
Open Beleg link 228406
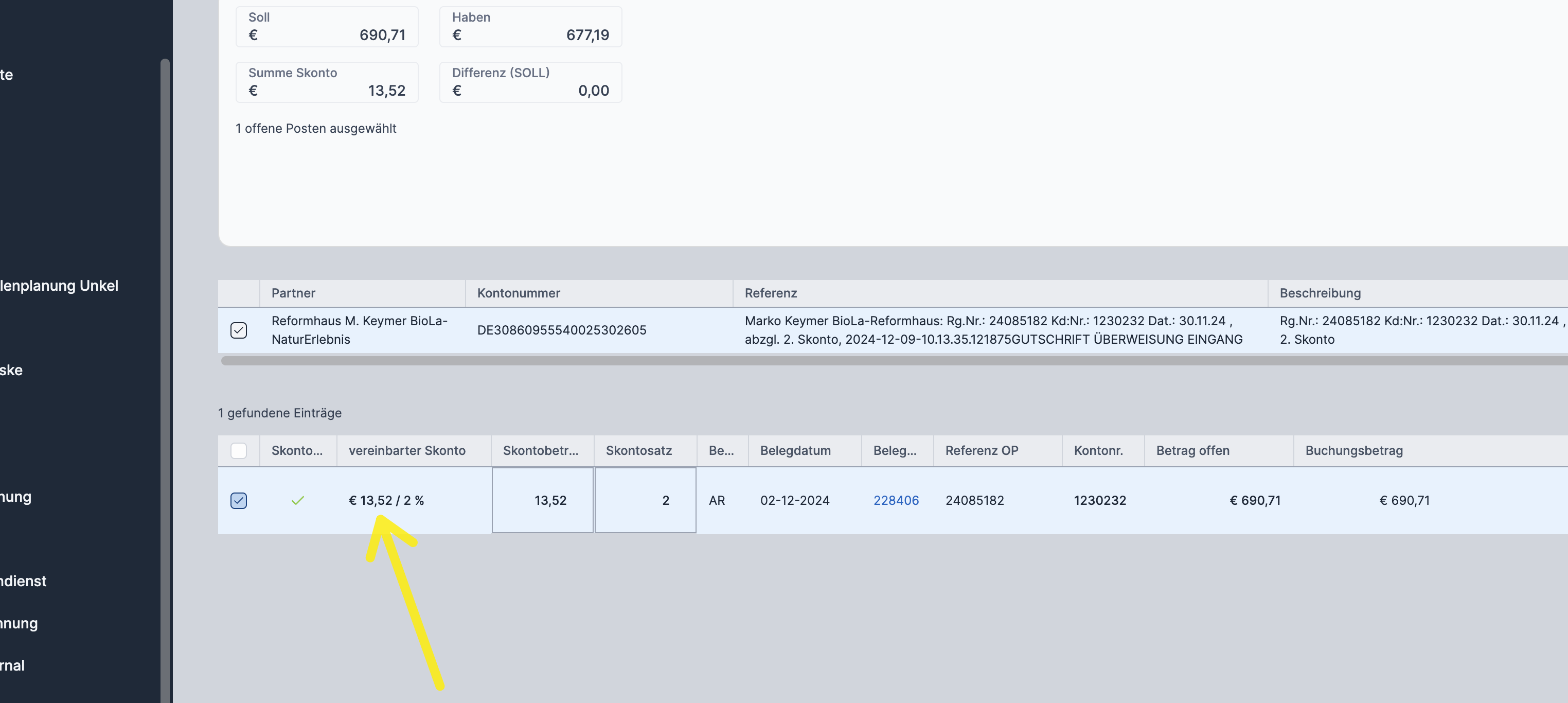pos(896,501)
